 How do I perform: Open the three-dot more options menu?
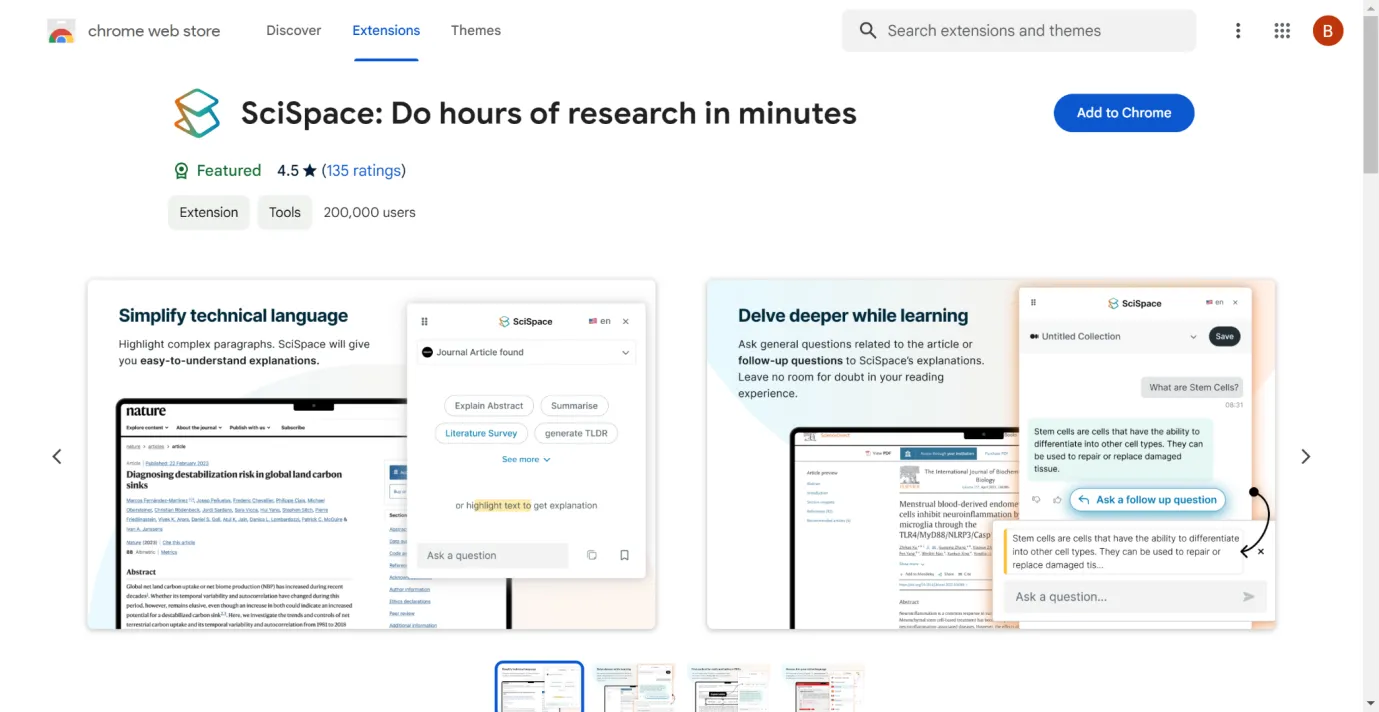1238,31
